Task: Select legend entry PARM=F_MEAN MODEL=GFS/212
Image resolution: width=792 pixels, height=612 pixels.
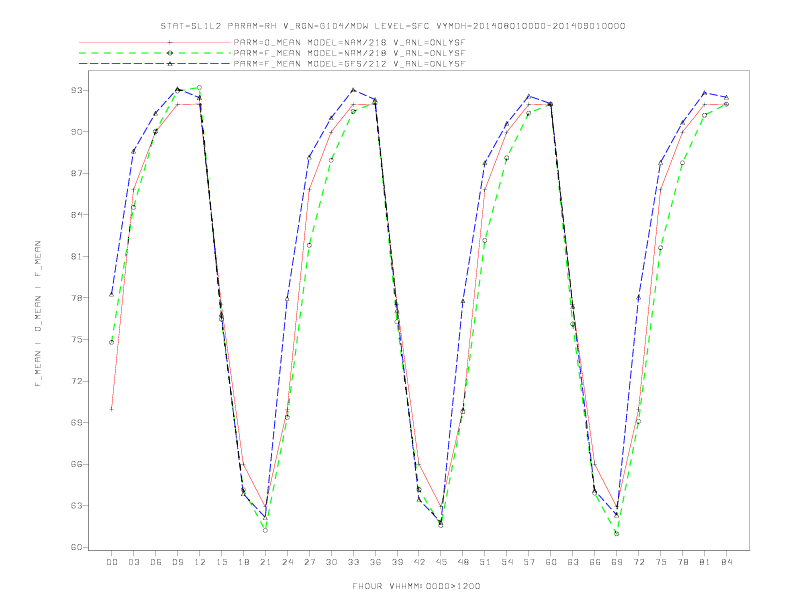Action: coord(349,64)
